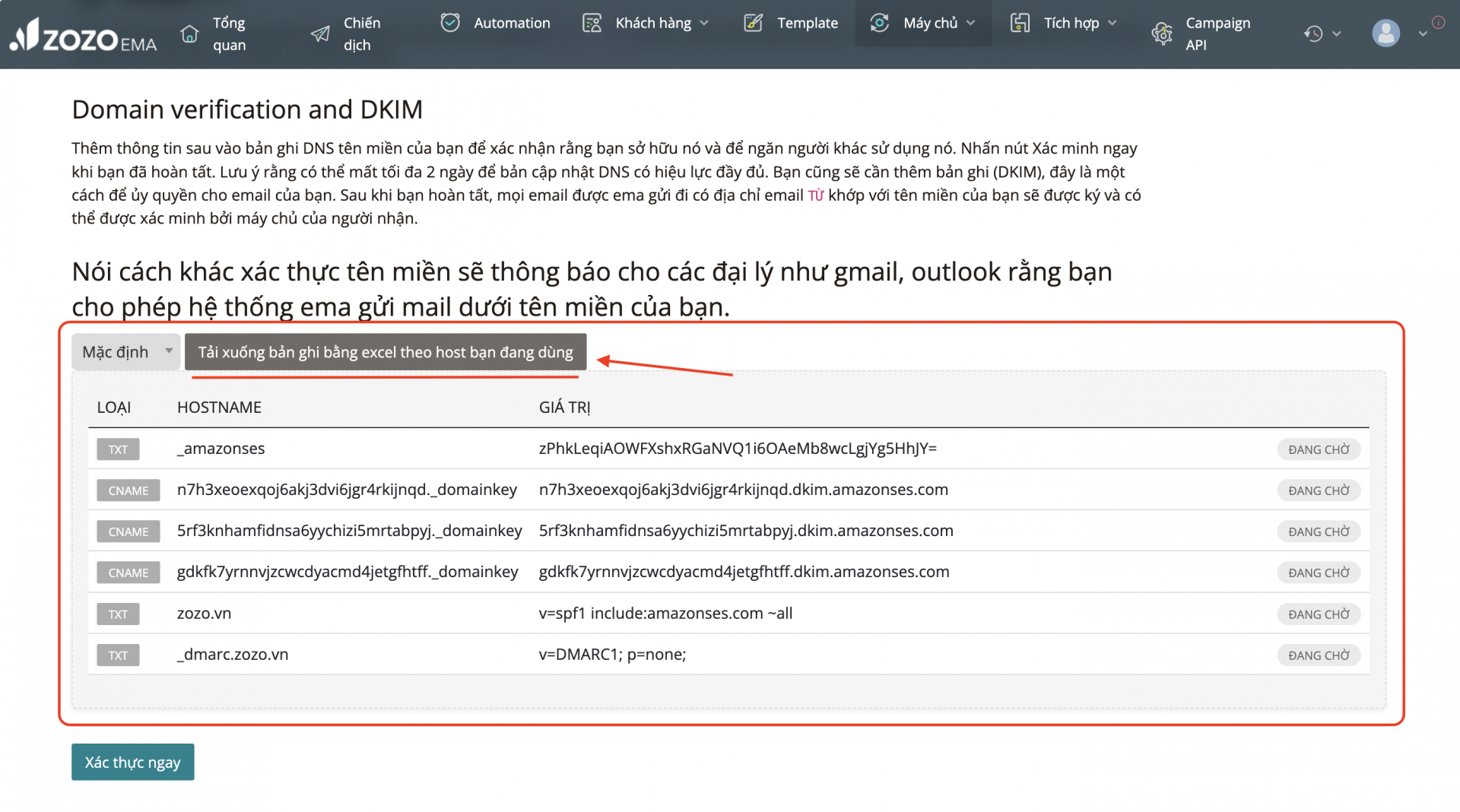
Task: Click the CNAME badge for gdkfk7yrnnvj row
Action: point(129,573)
